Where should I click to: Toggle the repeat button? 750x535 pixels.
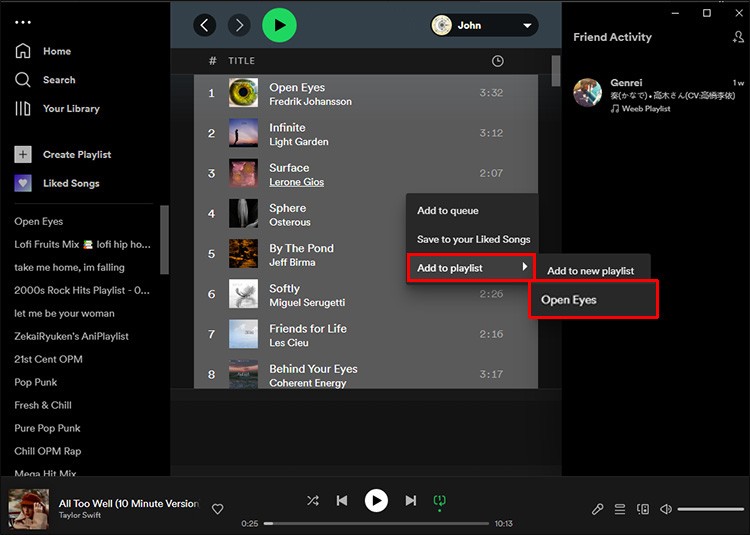[x=440, y=501]
